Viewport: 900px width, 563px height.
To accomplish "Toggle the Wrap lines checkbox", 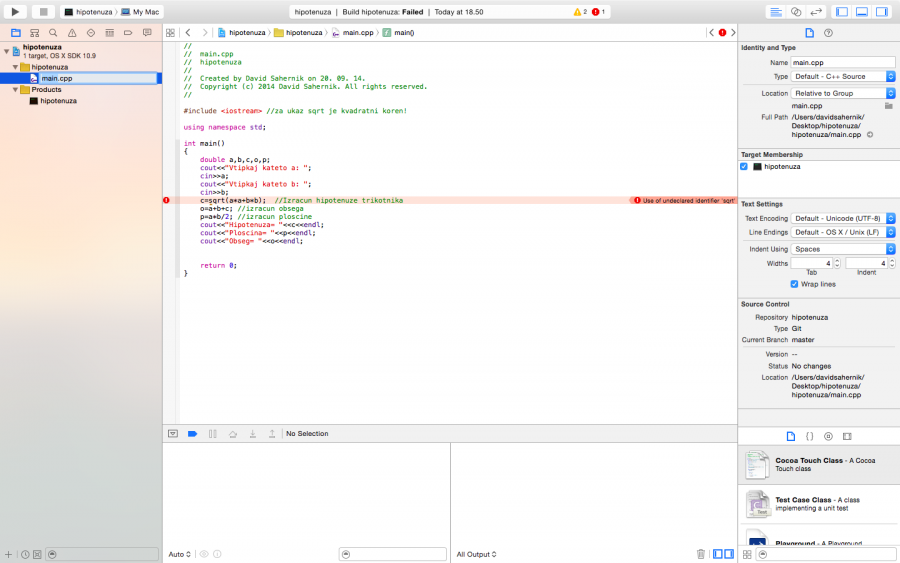I will tap(794, 284).
